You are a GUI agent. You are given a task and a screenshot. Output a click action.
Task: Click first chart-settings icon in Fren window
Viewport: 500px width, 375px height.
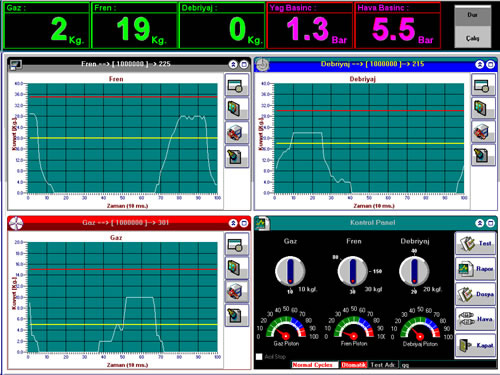click(237, 85)
